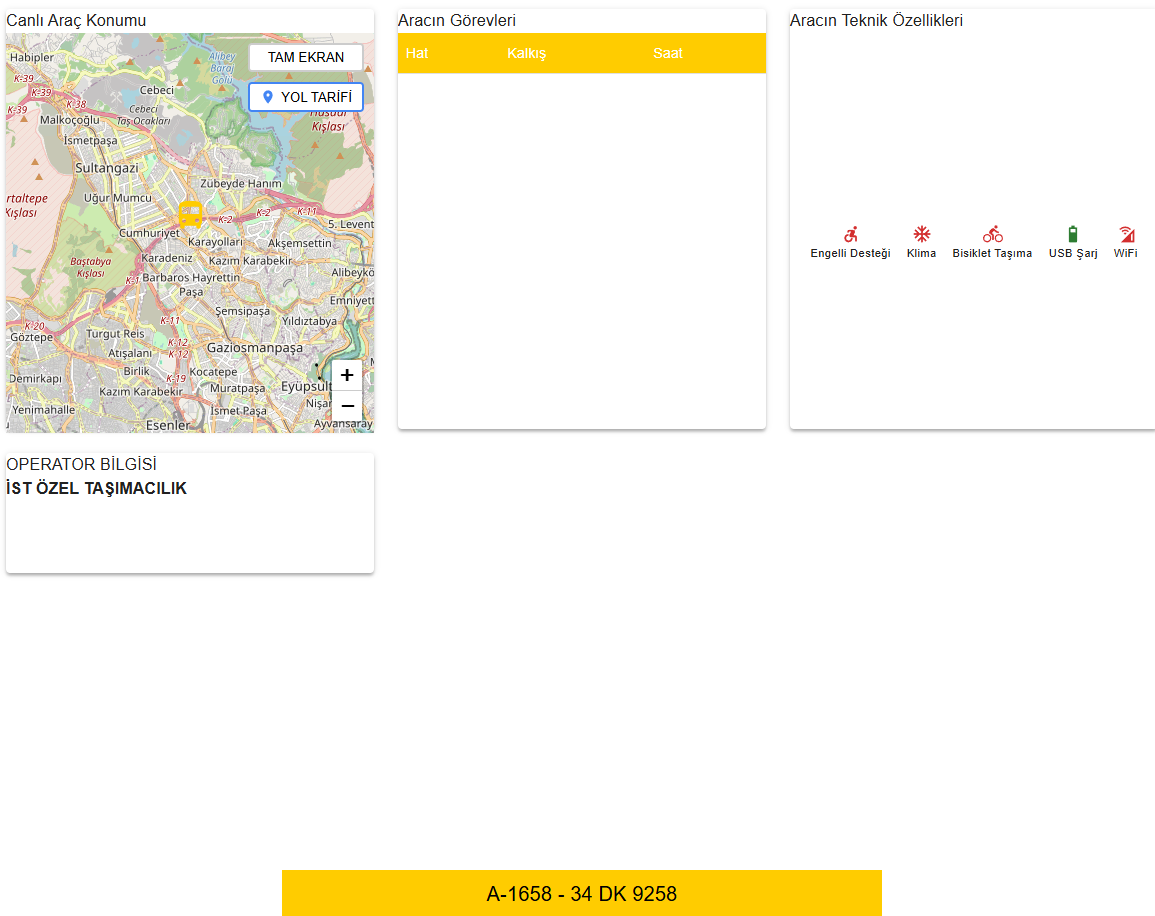Get directions with the YOL TARİFİ button
The width and height of the screenshot is (1155, 916).
pos(306,97)
